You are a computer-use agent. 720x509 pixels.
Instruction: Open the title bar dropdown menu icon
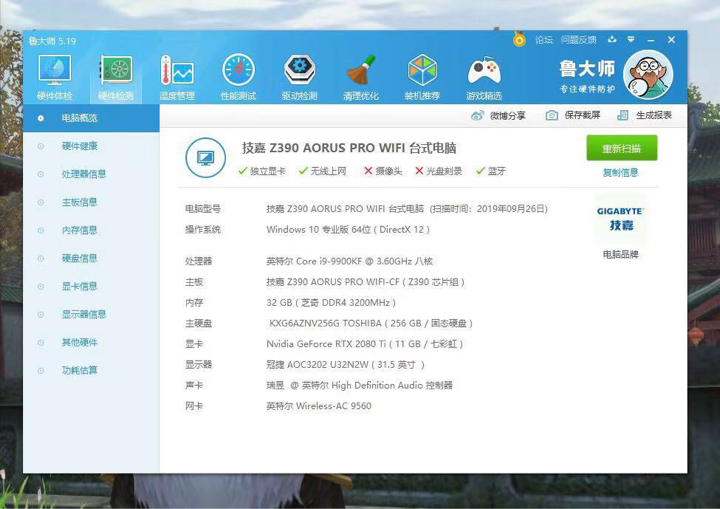pyautogui.click(x=631, y=40)
